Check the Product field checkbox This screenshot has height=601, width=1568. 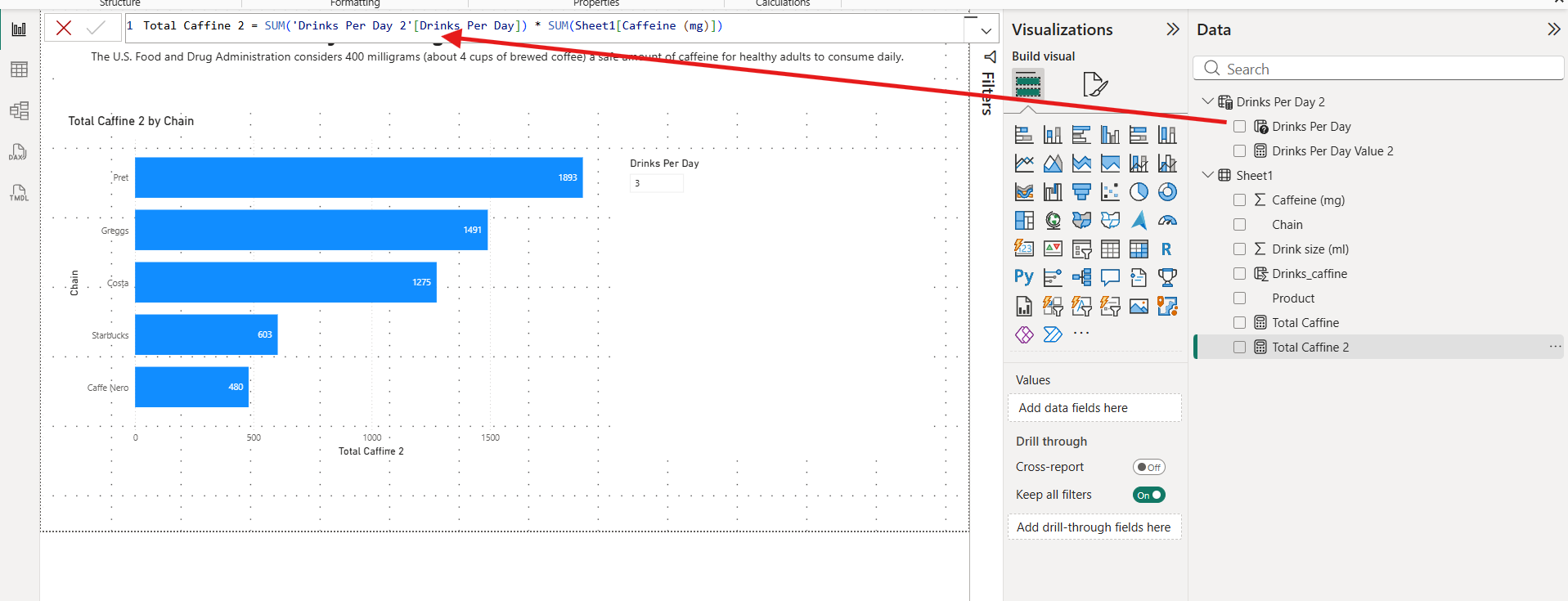[x=1239, y=298]
